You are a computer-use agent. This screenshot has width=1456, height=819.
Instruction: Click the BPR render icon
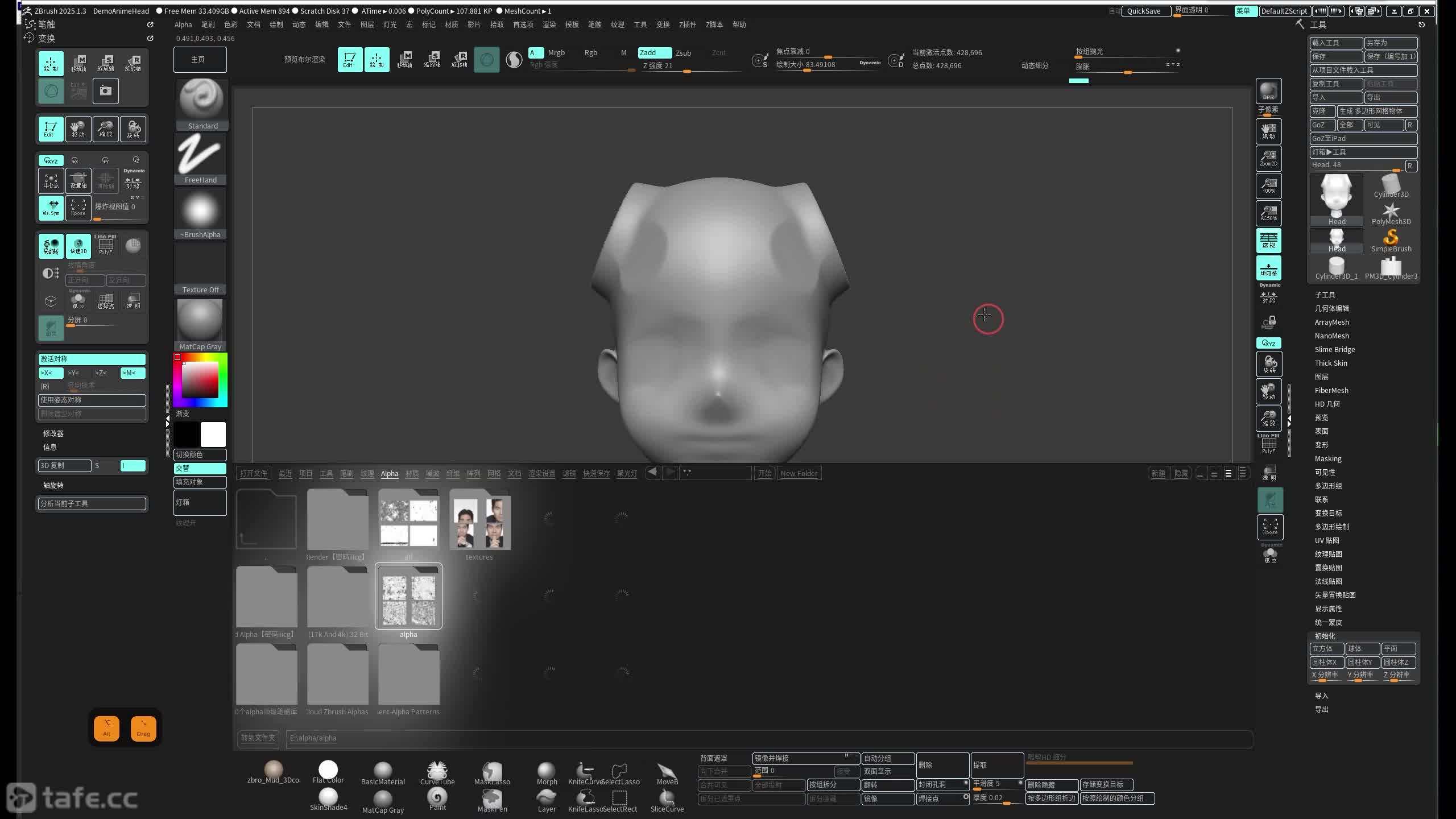click(1268, 92)
